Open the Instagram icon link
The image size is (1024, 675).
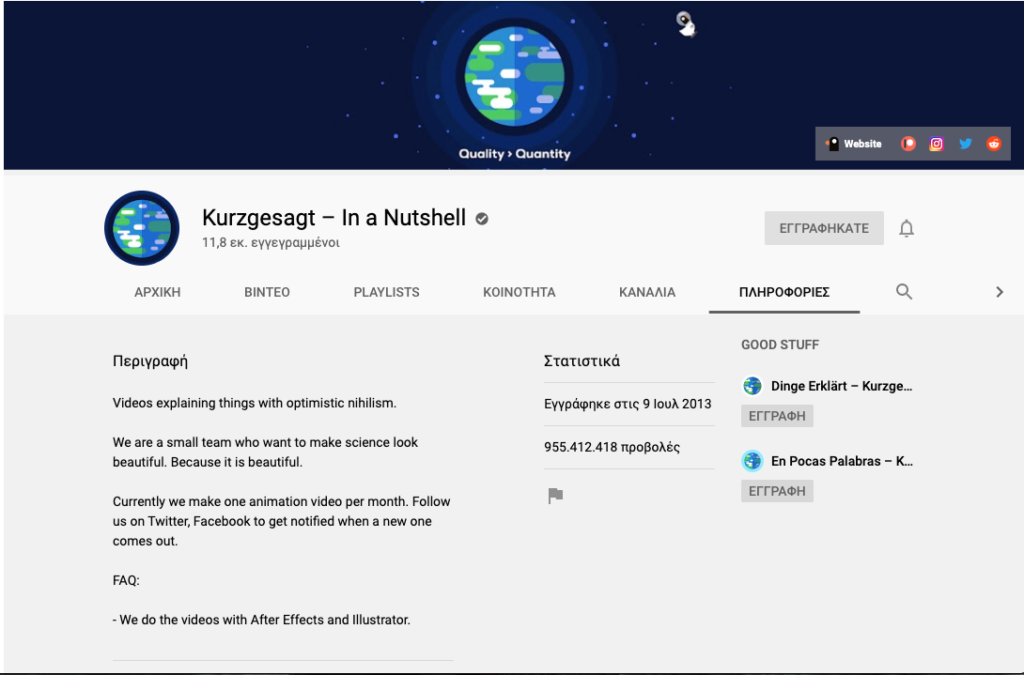936,144
